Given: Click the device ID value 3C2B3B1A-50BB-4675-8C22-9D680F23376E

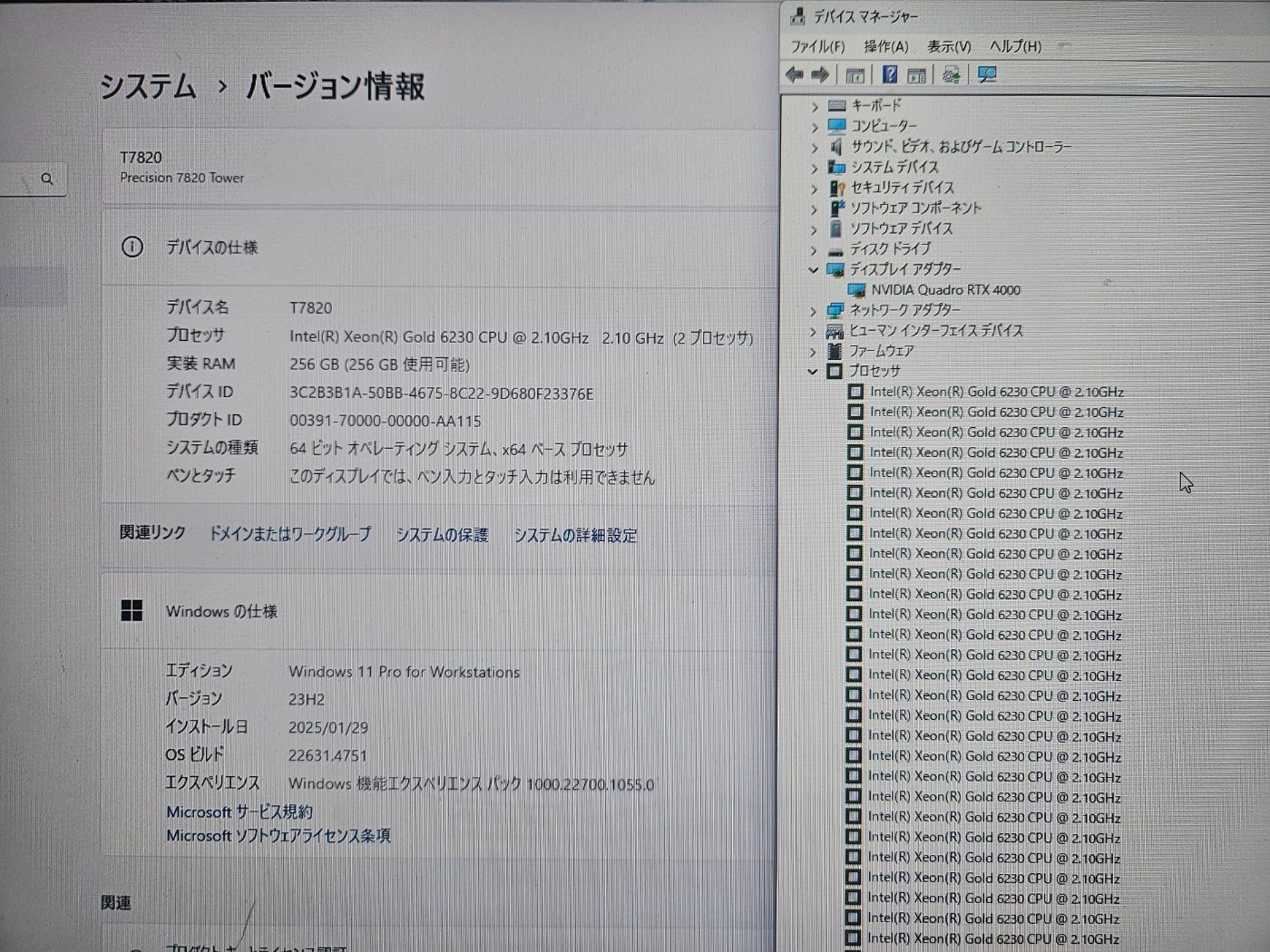Looking at the screenshot, I should click(442, 393).
